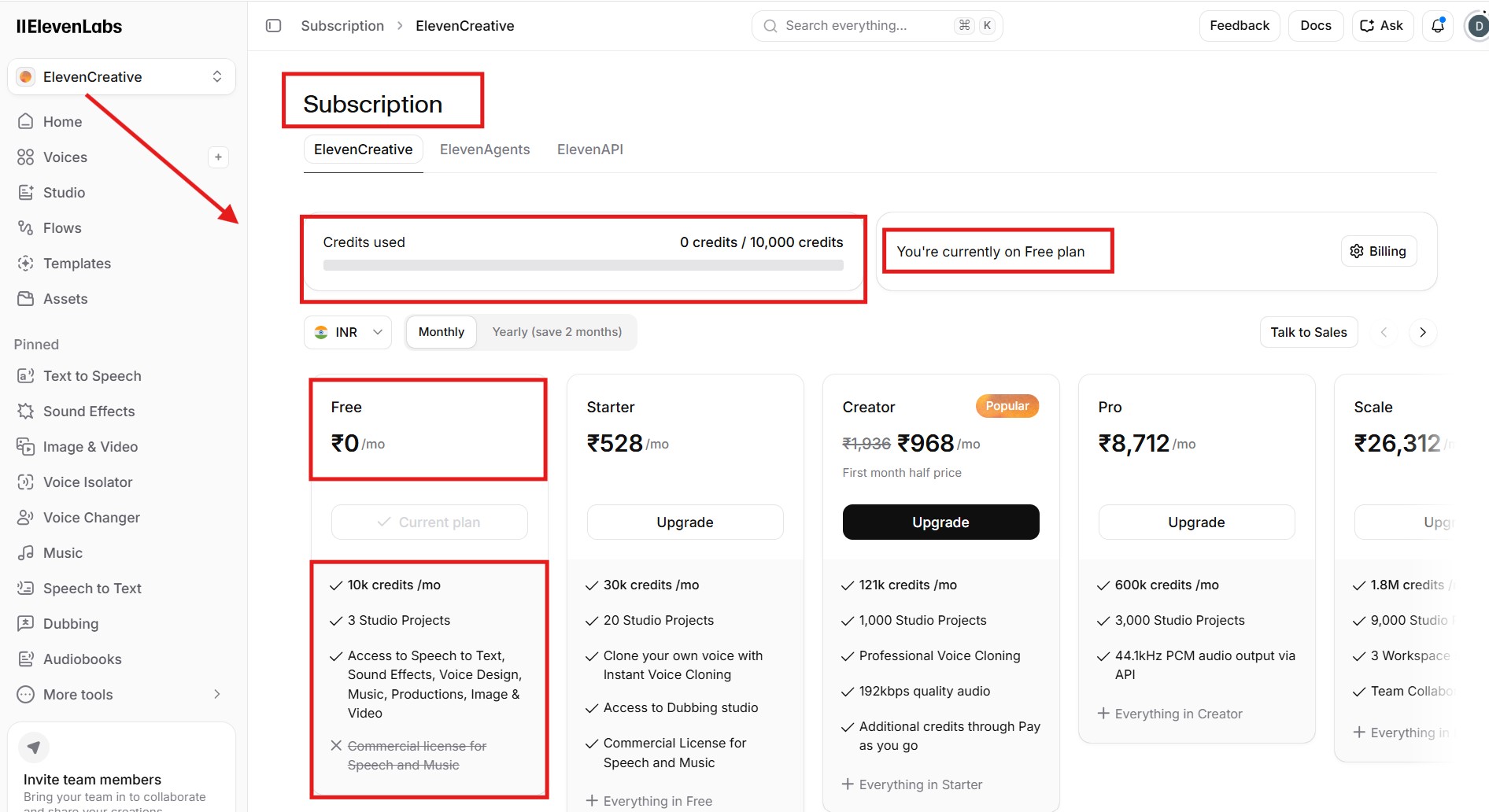The width and height of the screenshot is (1489, 812).
Task: Click the Subscription breadcrumb
Action: [342, 25]
